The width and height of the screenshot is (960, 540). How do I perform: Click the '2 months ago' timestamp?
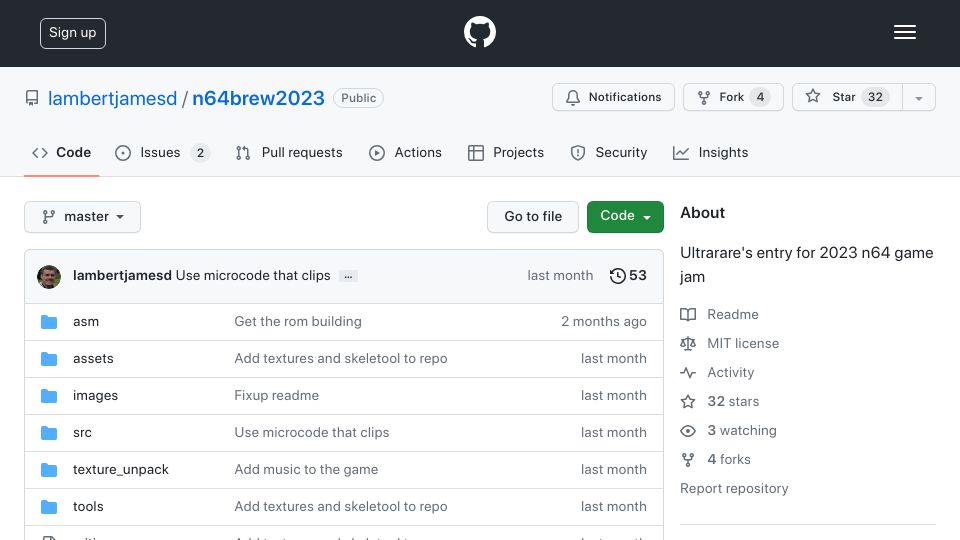(604, 321)
